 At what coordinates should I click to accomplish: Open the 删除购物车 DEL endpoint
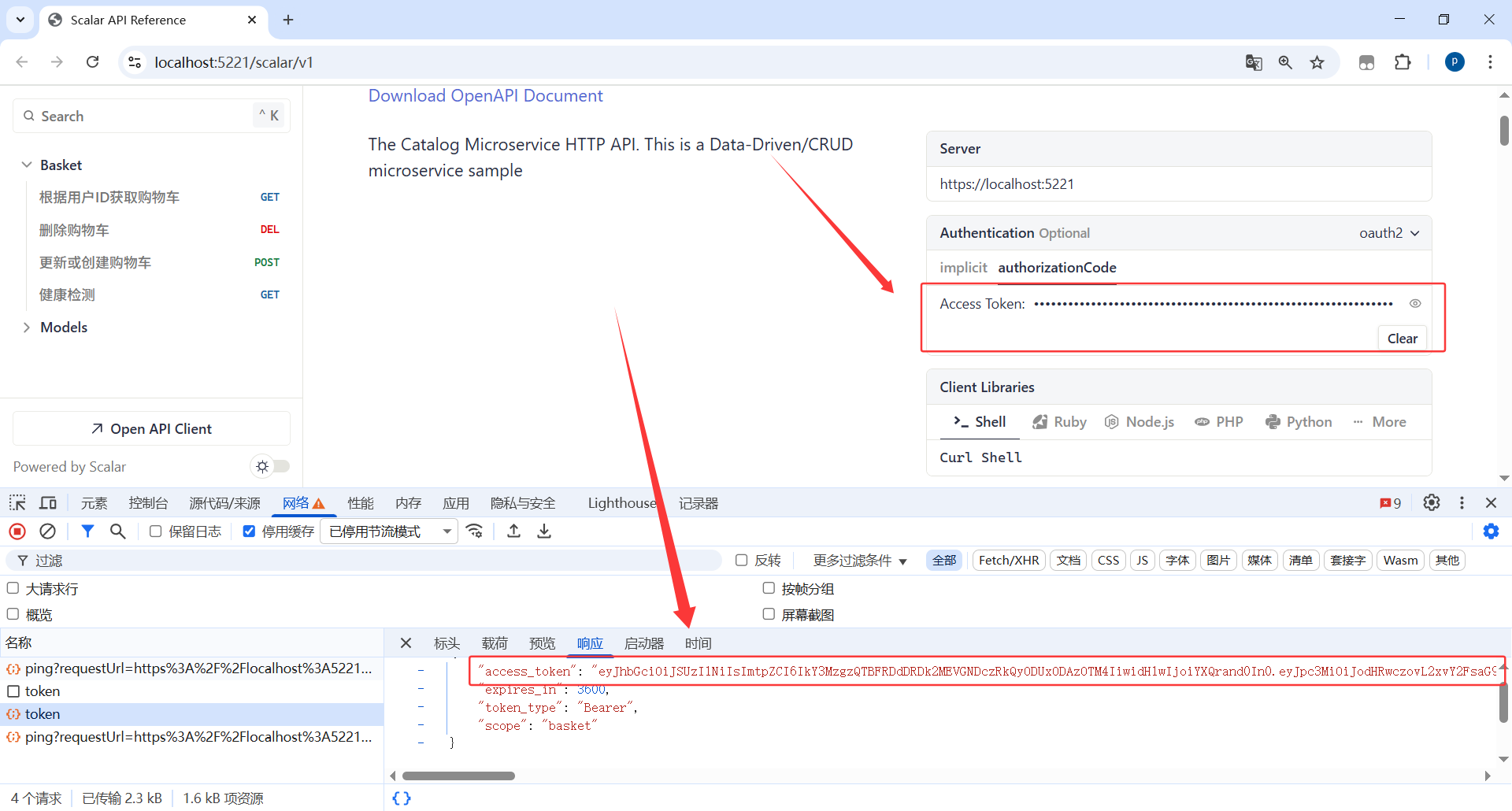[x=159, y=230]
